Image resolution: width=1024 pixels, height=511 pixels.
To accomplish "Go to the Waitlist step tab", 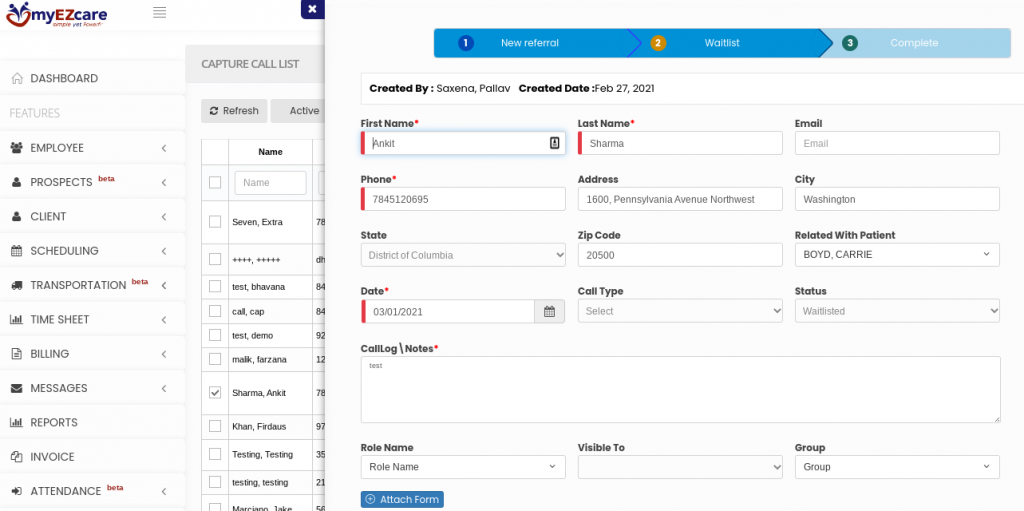I will point(721,43).
